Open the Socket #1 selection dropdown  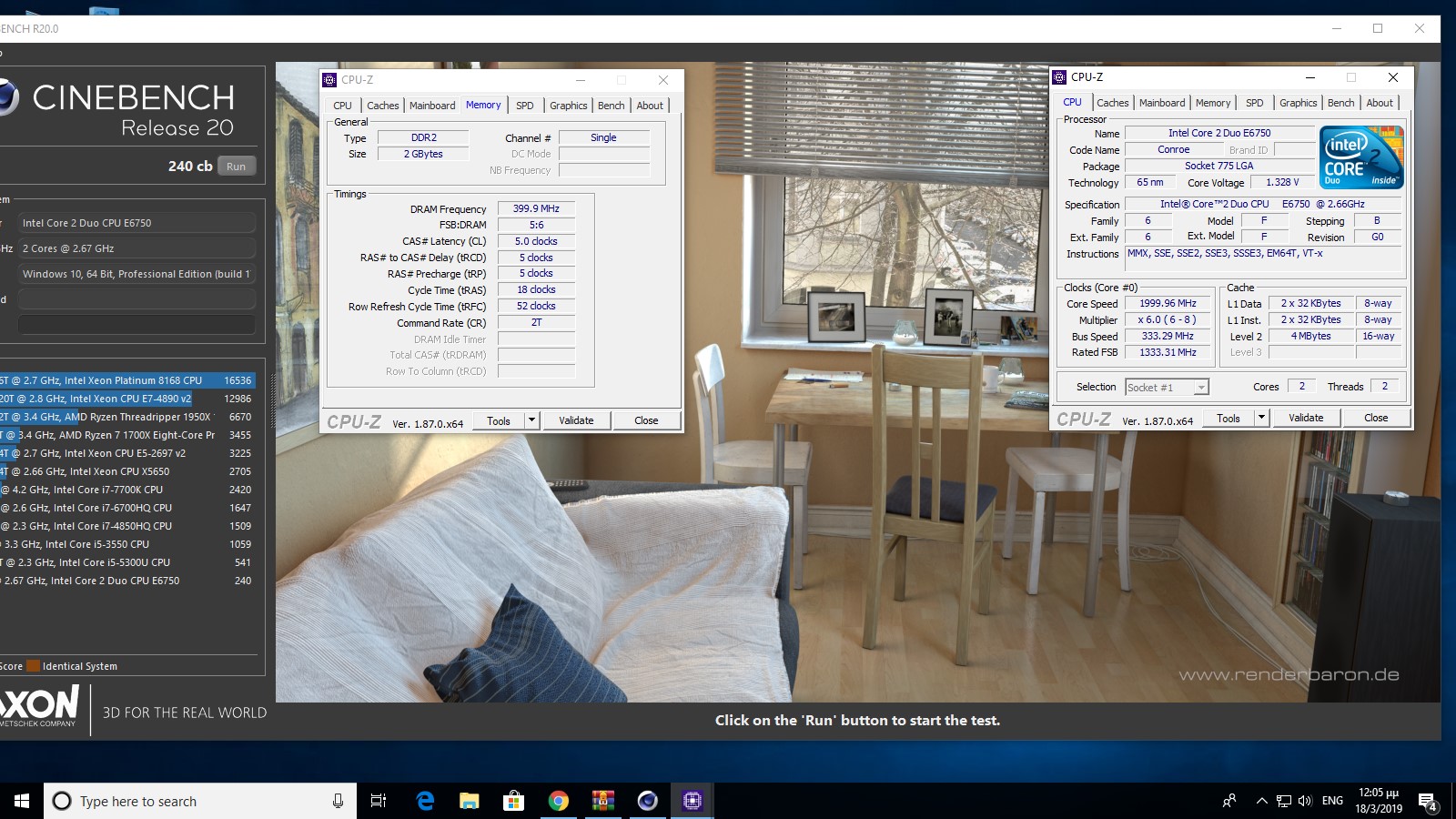click(1168, 387)
